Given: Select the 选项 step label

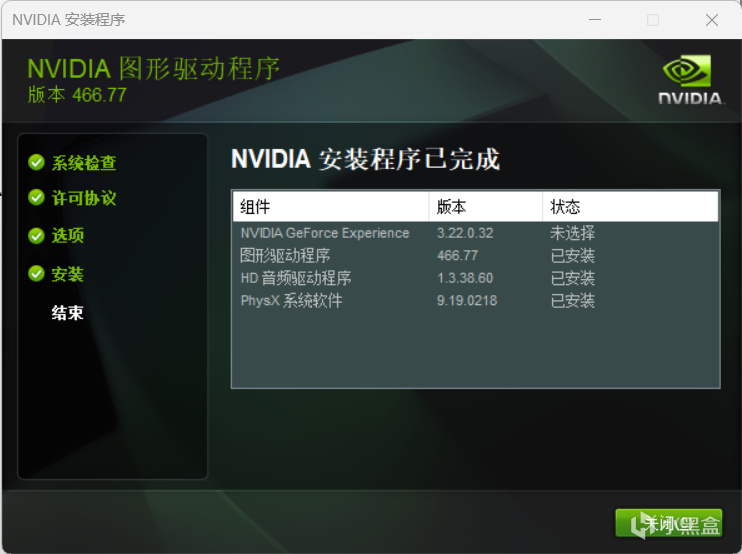Looking at the screenshot, I should click(68, 236).
